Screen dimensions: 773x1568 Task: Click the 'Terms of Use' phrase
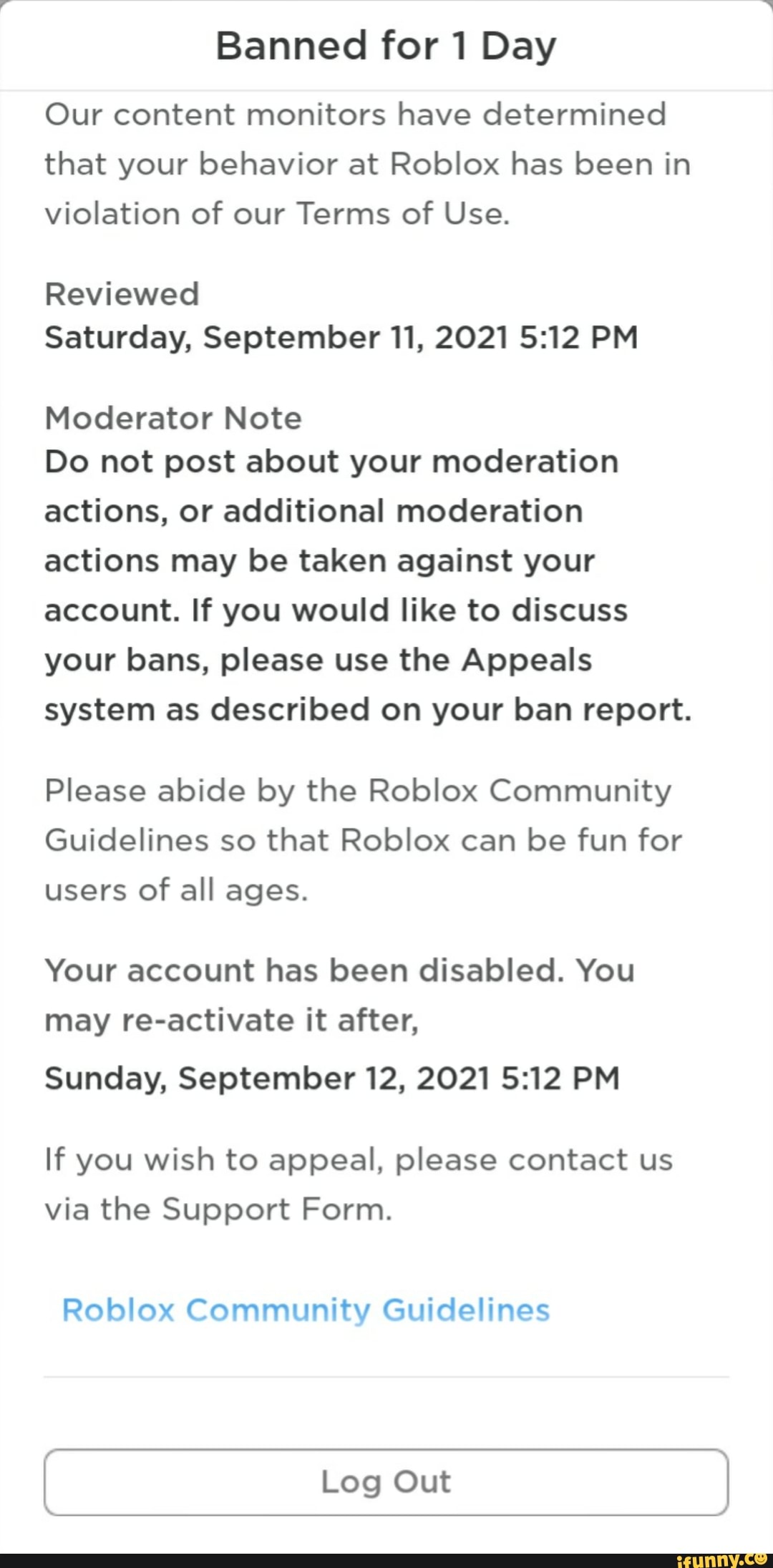[402, 213]
